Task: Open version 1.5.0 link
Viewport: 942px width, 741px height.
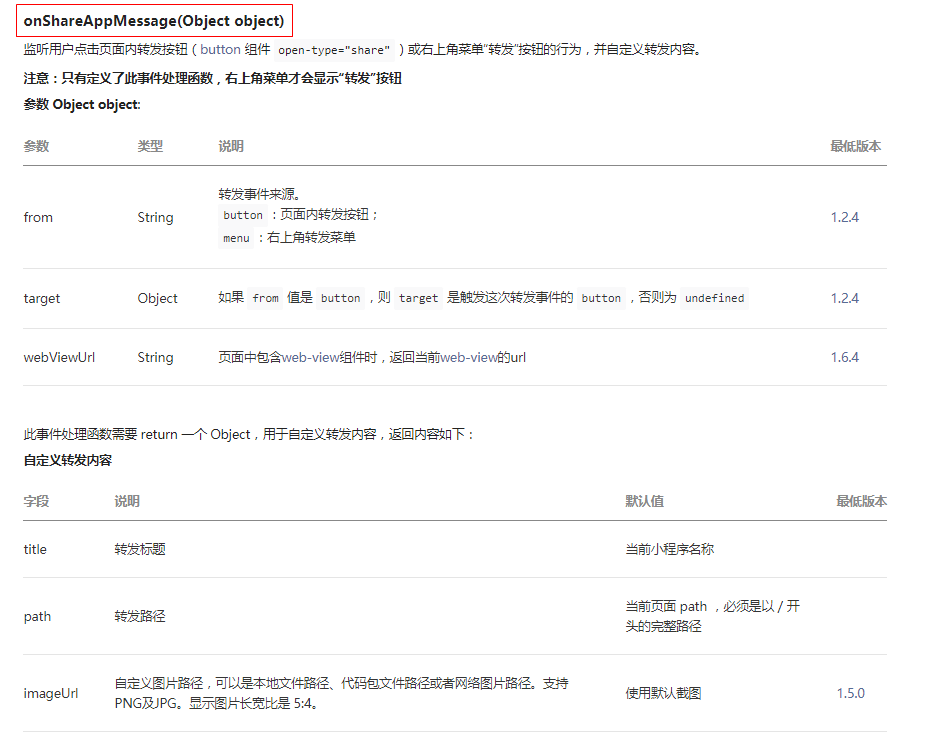Action: [851, 694]
